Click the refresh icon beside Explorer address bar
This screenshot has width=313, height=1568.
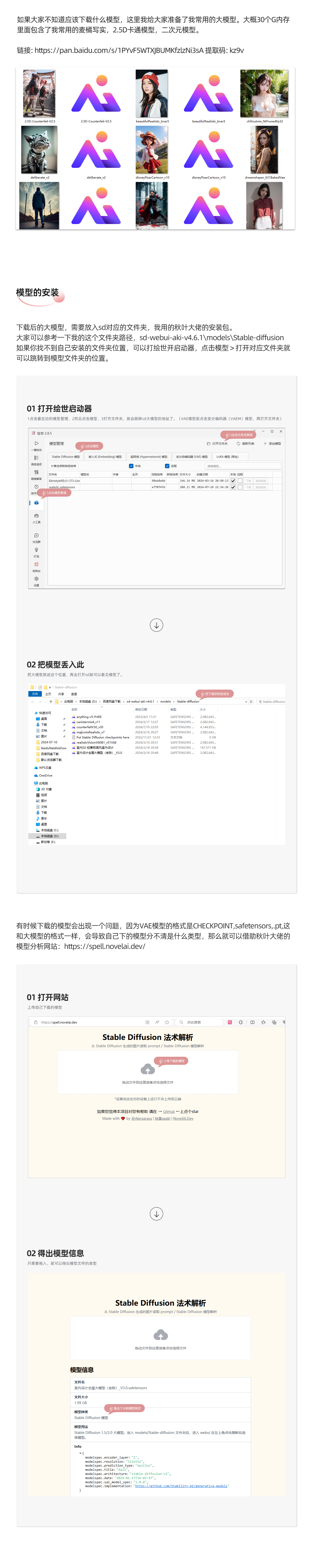click(251, 702)
